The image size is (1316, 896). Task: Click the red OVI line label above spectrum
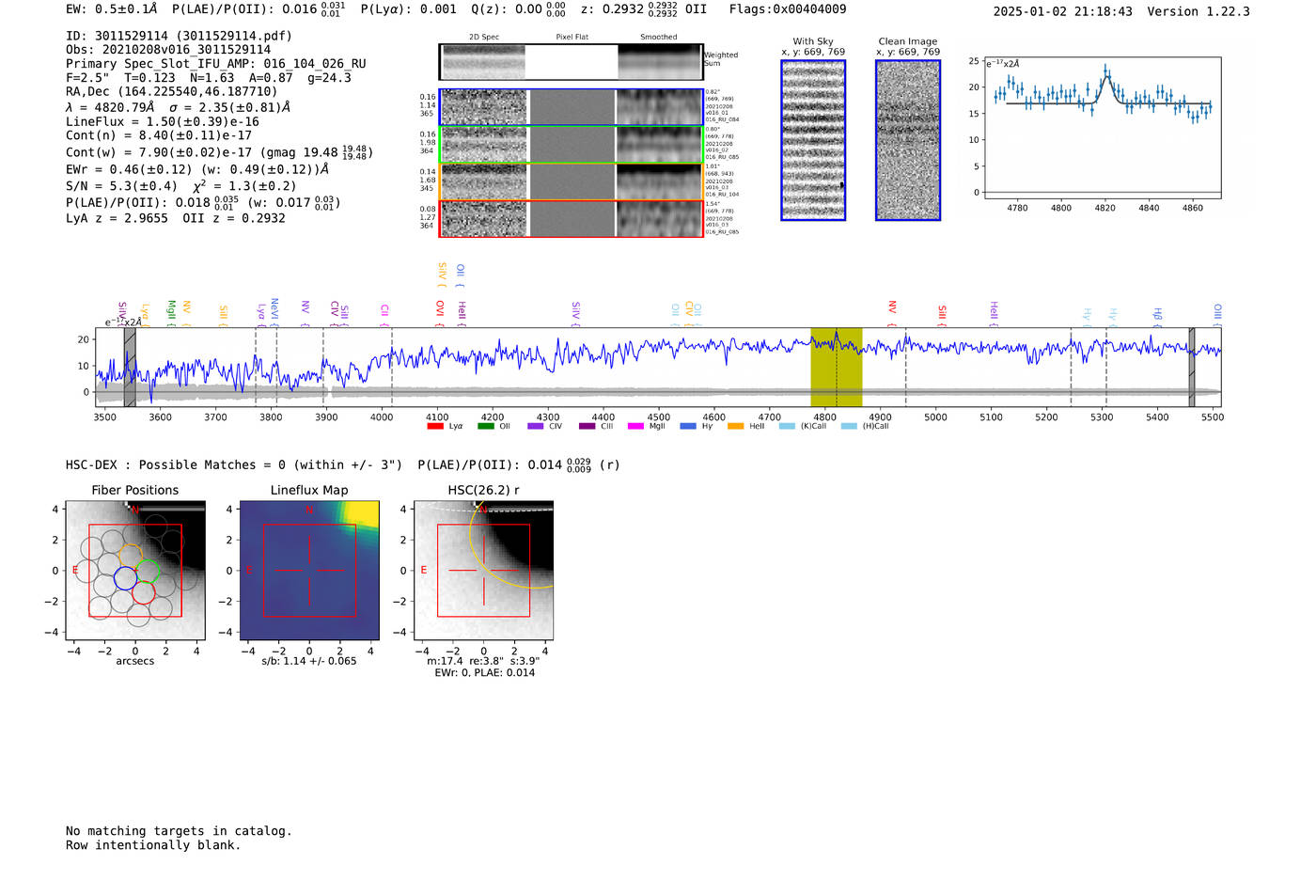pyautogui.click(x=440, y=308)
